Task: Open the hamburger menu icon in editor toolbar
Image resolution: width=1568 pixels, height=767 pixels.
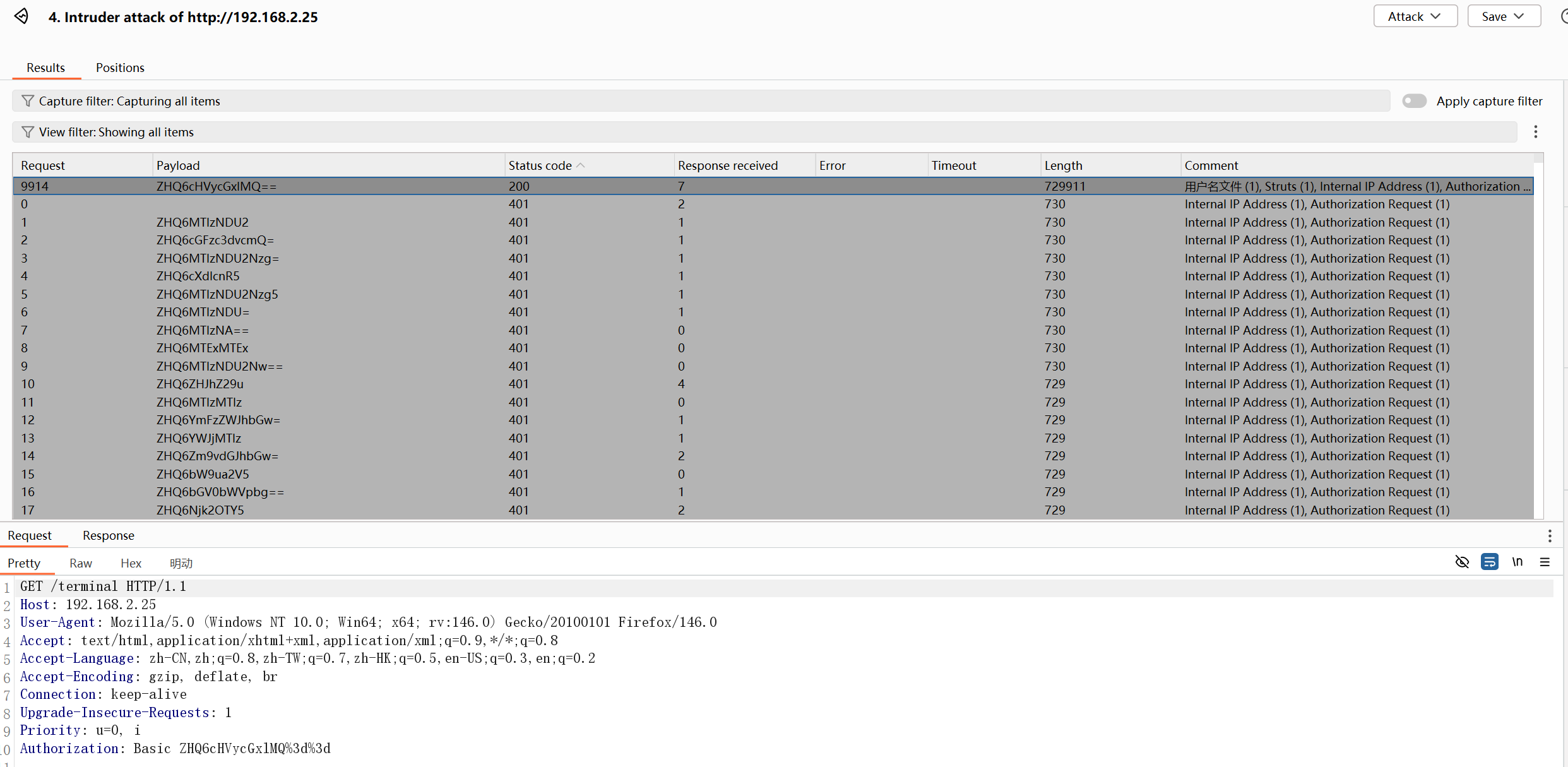Action: coord(1545,562)
